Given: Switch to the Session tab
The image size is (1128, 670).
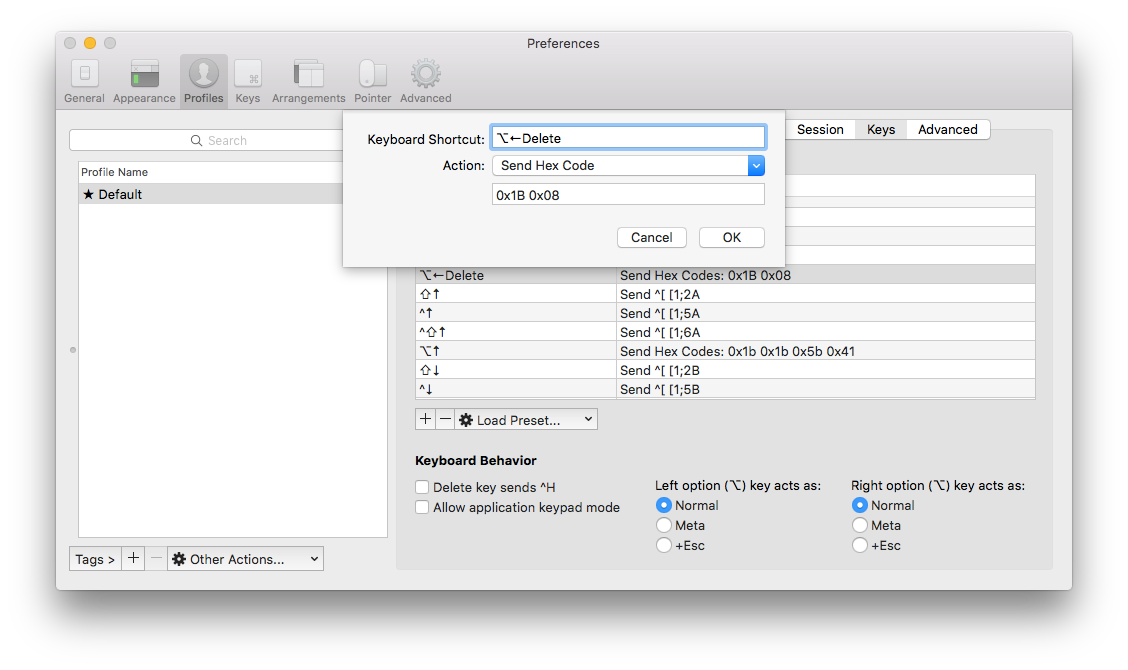Looking at the screenshot, I should [x=820, y=130].
